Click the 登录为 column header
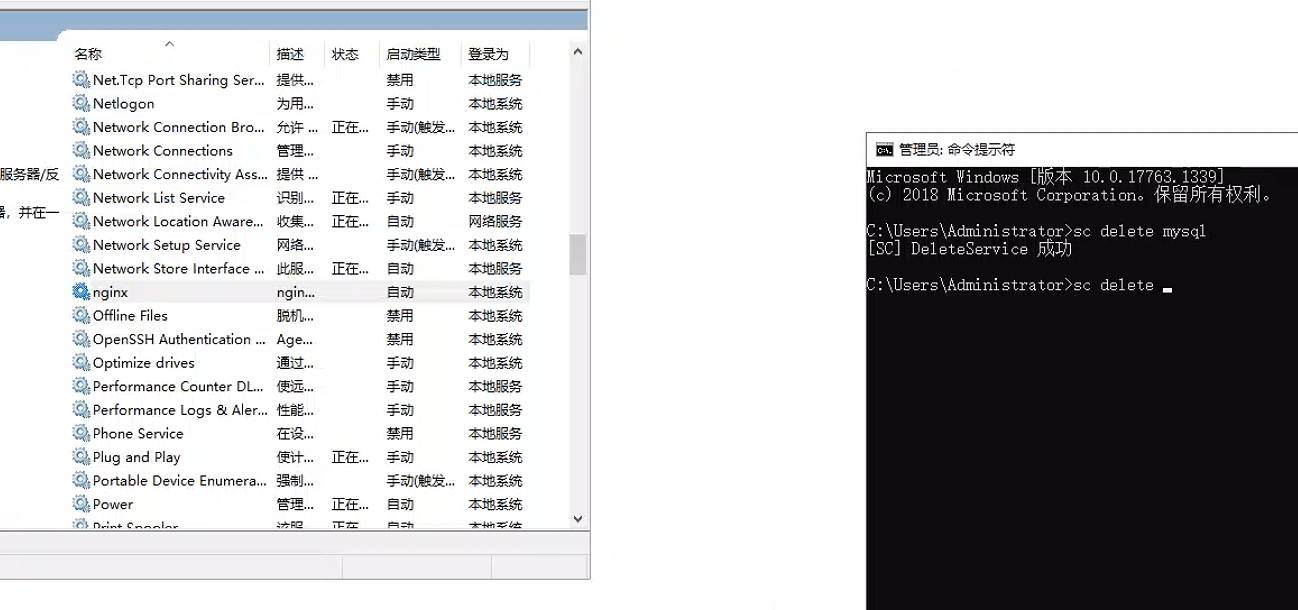The image size is (1298, 610). pos(488,54)
